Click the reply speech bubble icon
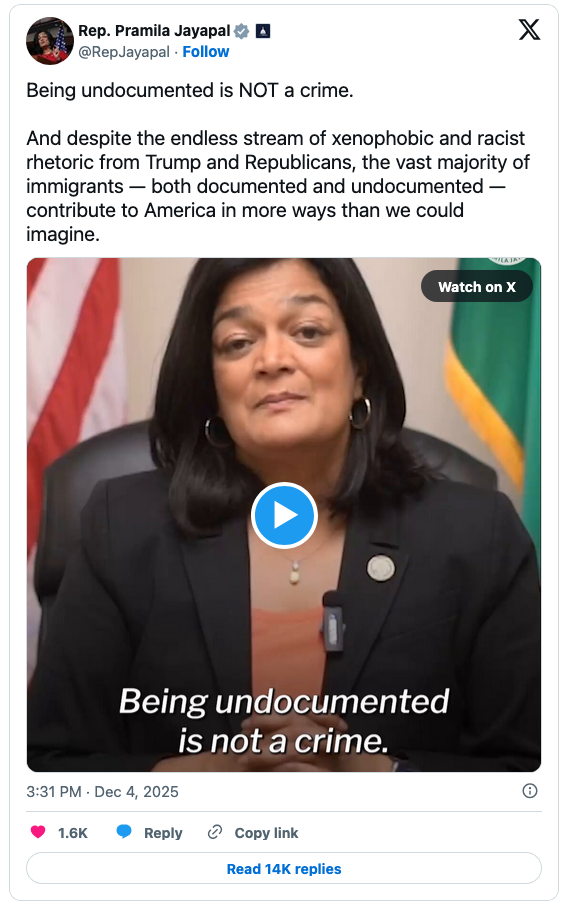 click(x=124, y=832)
